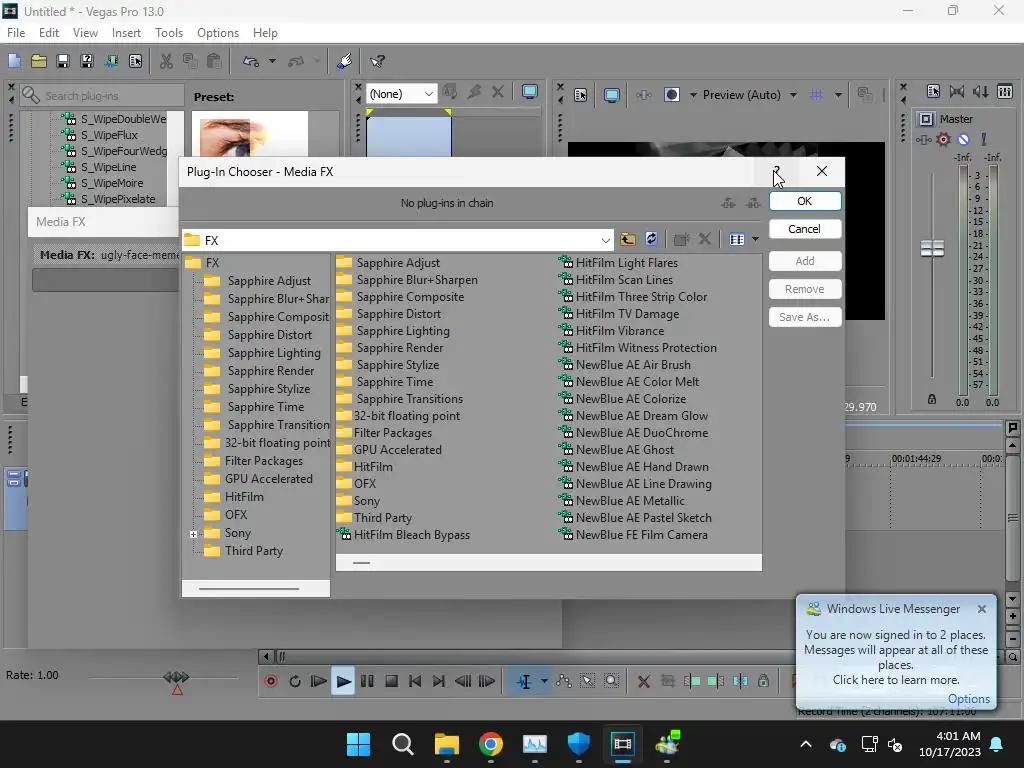The image size is (1024, 768).
Task: Click the New project icon in toolbar
Action: (x=14, y=61)
